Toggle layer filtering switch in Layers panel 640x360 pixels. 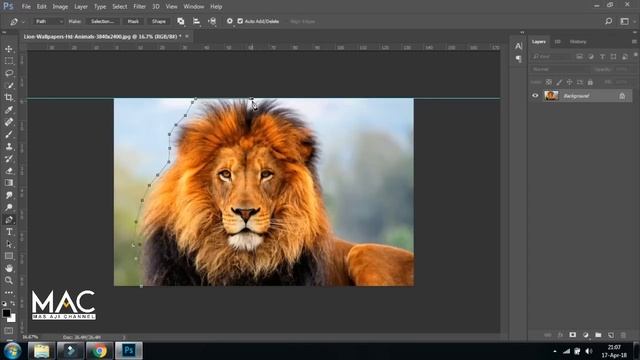click(x=635, y=56)
